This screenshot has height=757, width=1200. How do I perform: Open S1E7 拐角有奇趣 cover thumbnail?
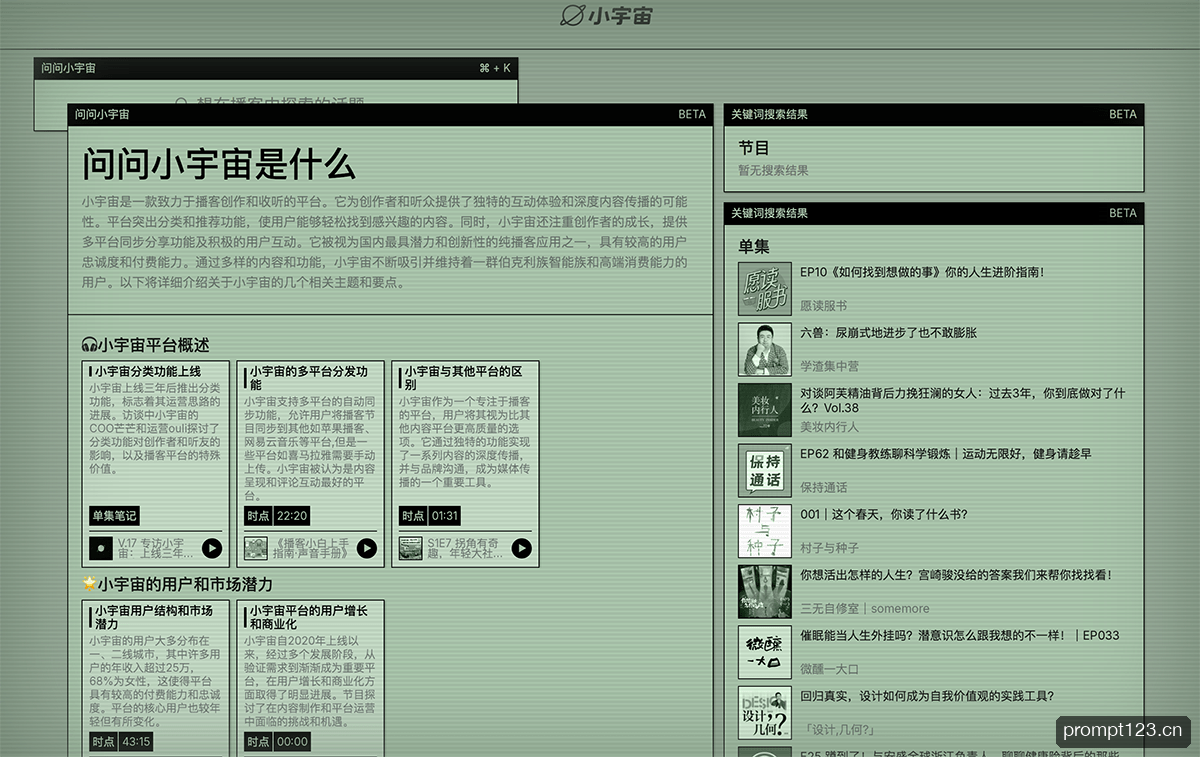[411, 548]
